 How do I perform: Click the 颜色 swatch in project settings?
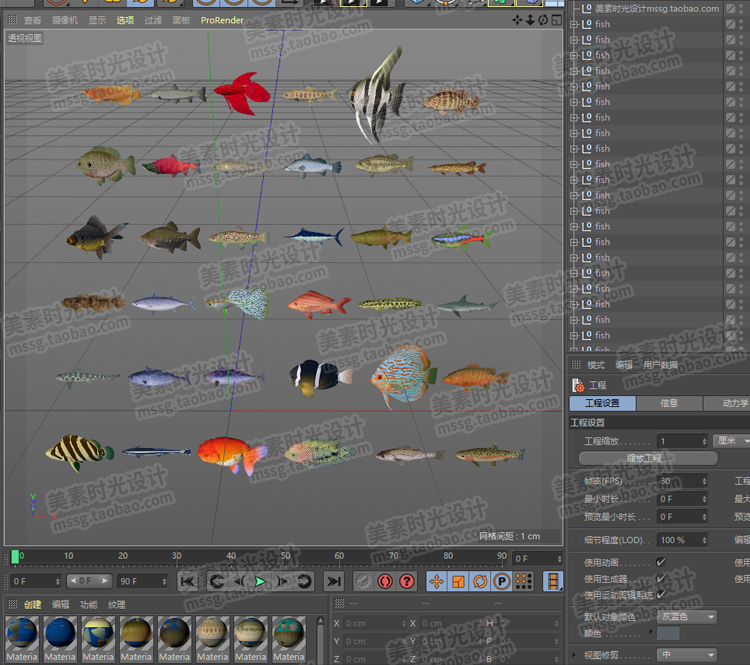pyautogui.click(x=669, y=633)
